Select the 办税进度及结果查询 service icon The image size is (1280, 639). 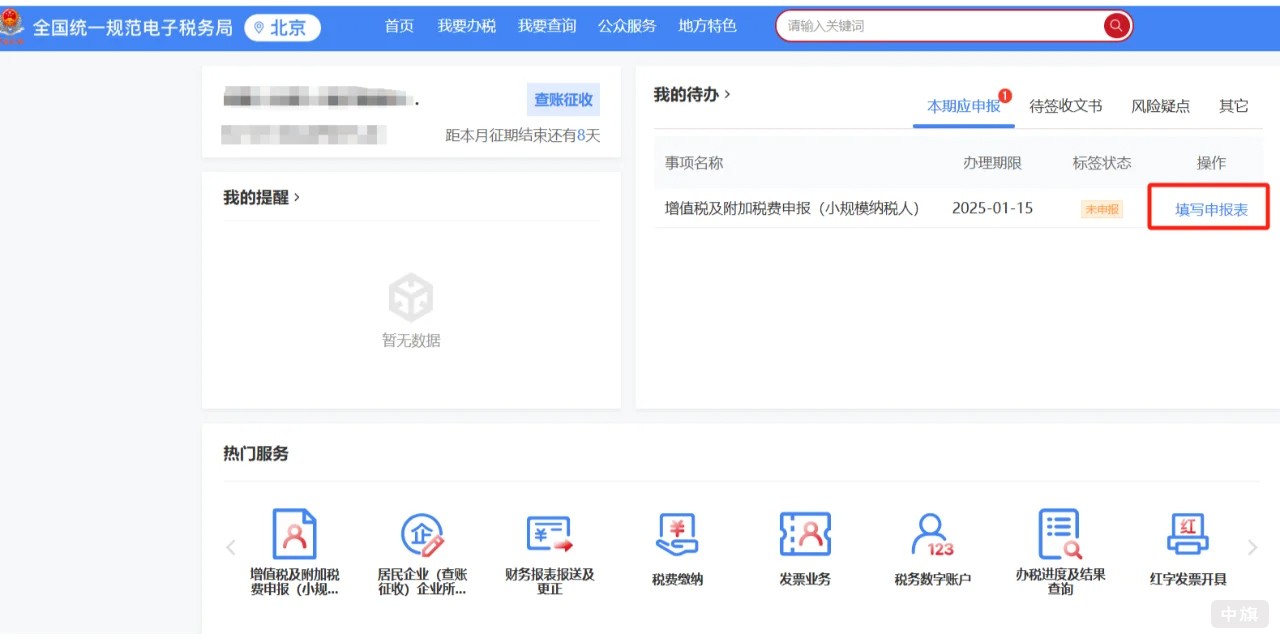[1059, 535]
